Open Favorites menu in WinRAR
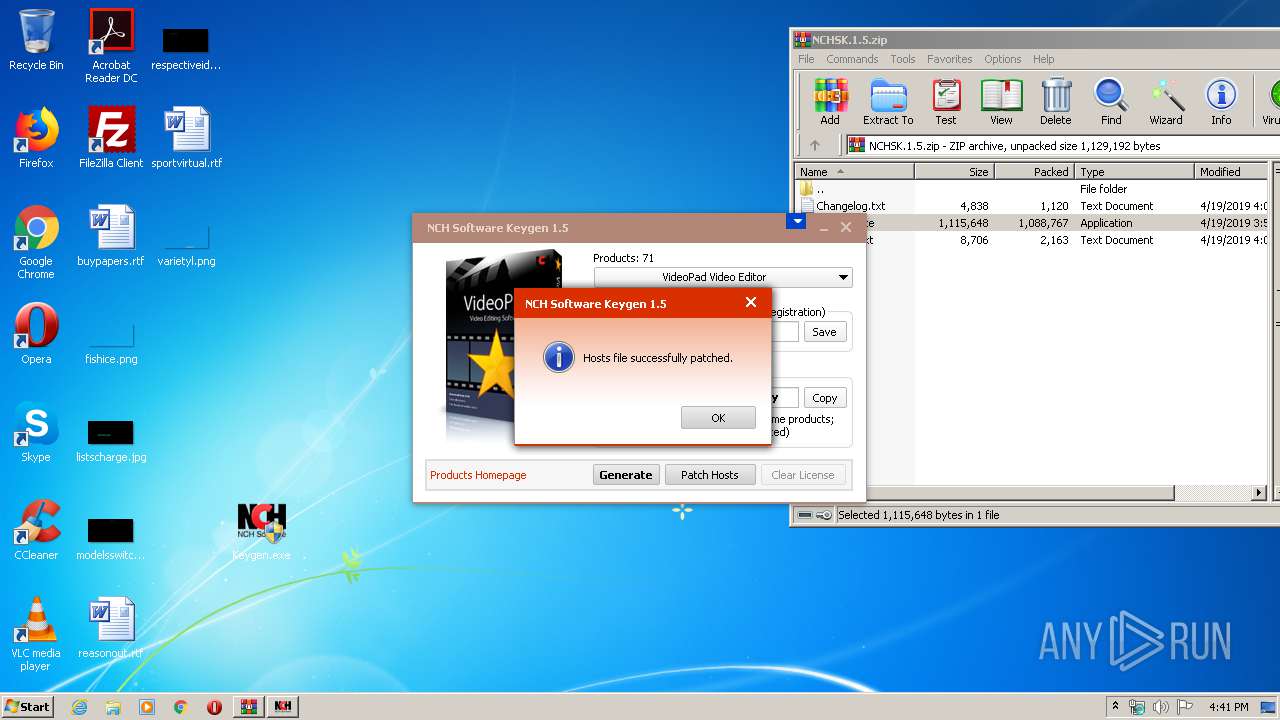The width and height of the screenshot is (1280, 720). (x=949, y=59)
